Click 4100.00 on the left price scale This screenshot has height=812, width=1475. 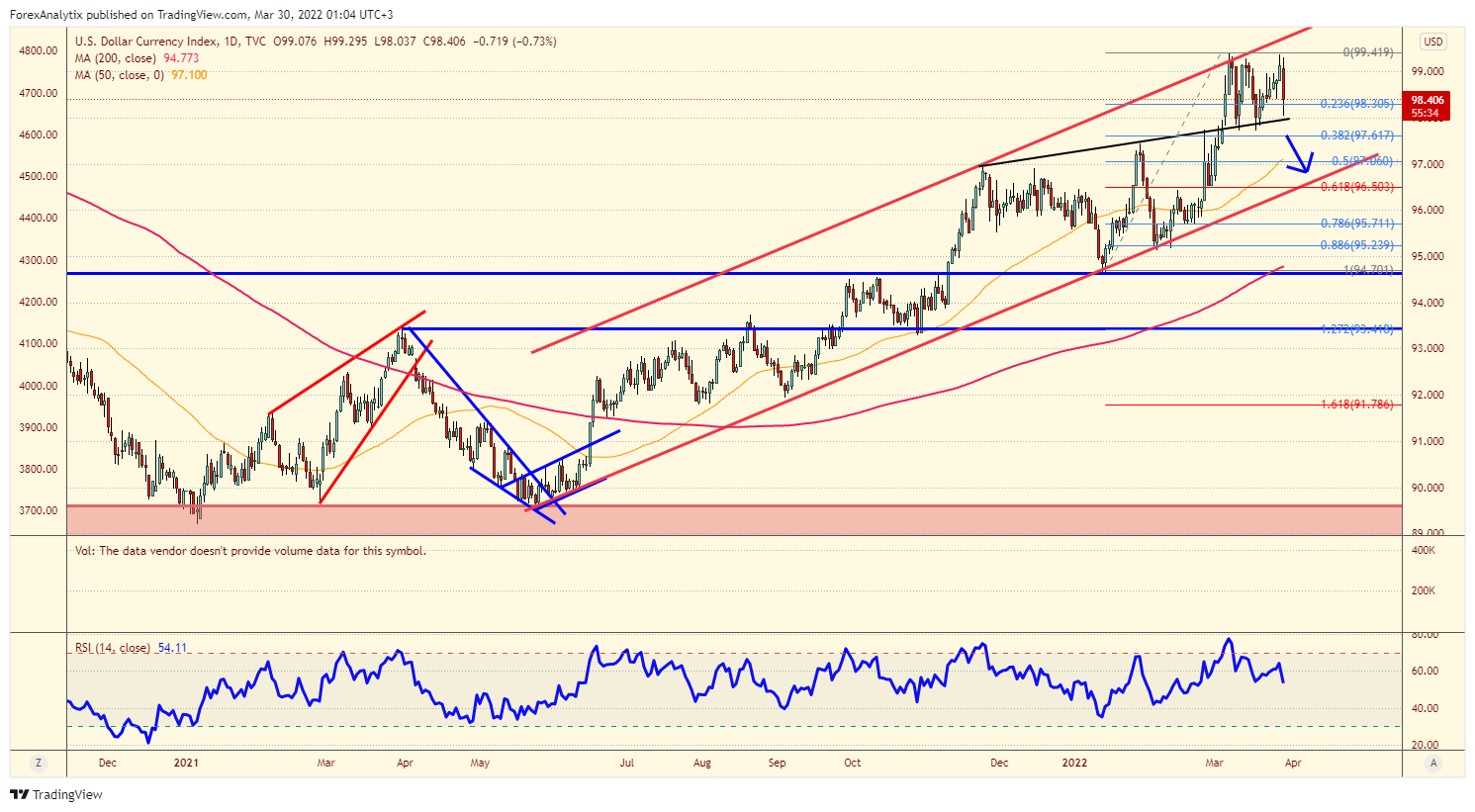point(39,343)
